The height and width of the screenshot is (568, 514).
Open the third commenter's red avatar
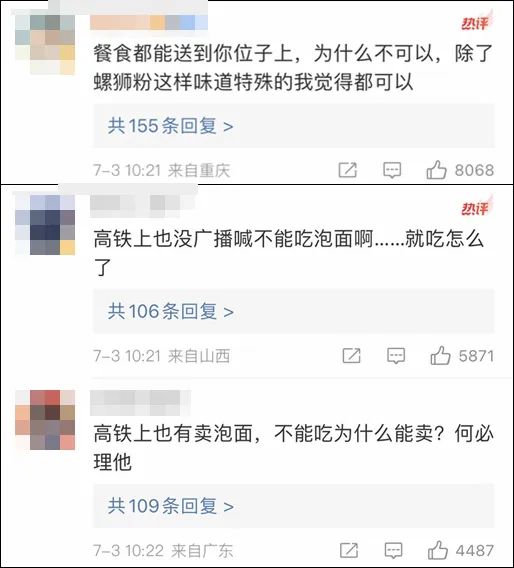45,420
